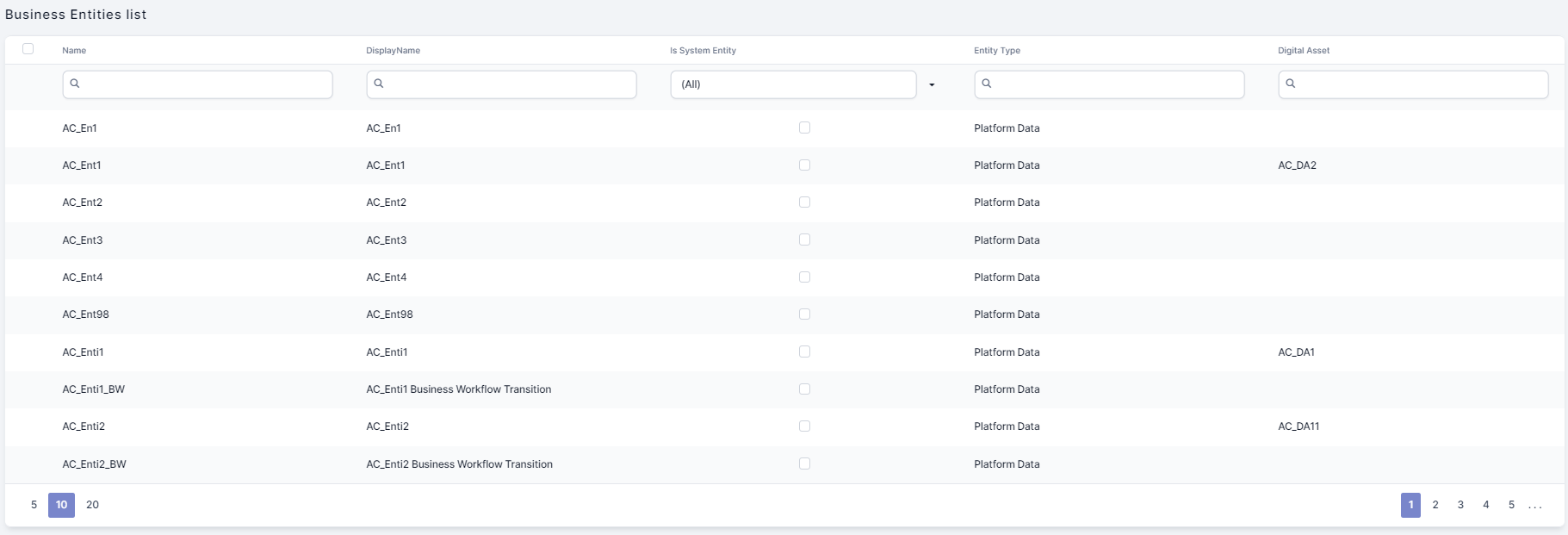Click the search icon in DisplayName filter
Viewport: 1568px width, 535px height.
(x=379, y=84)
